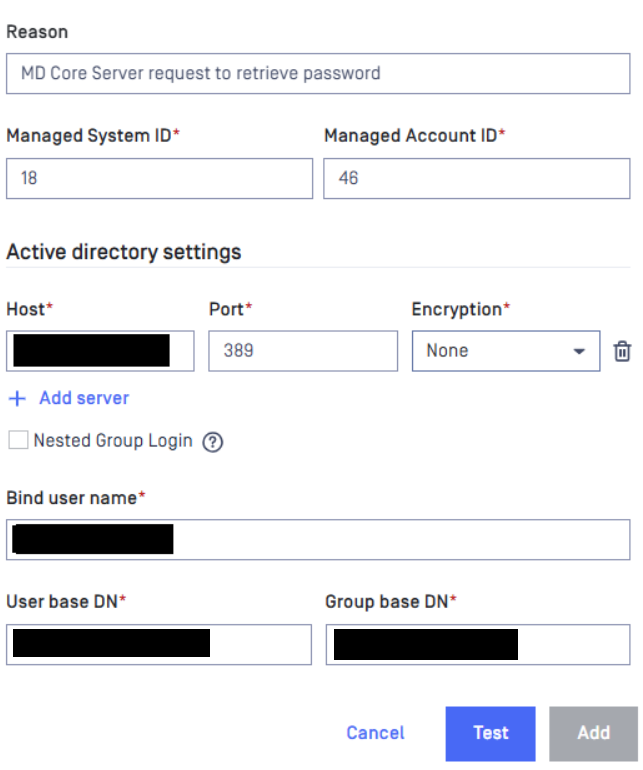Open Nested Group Login help tooltip icon
Viewport: 643px width, 770px height.
[212, 442]
